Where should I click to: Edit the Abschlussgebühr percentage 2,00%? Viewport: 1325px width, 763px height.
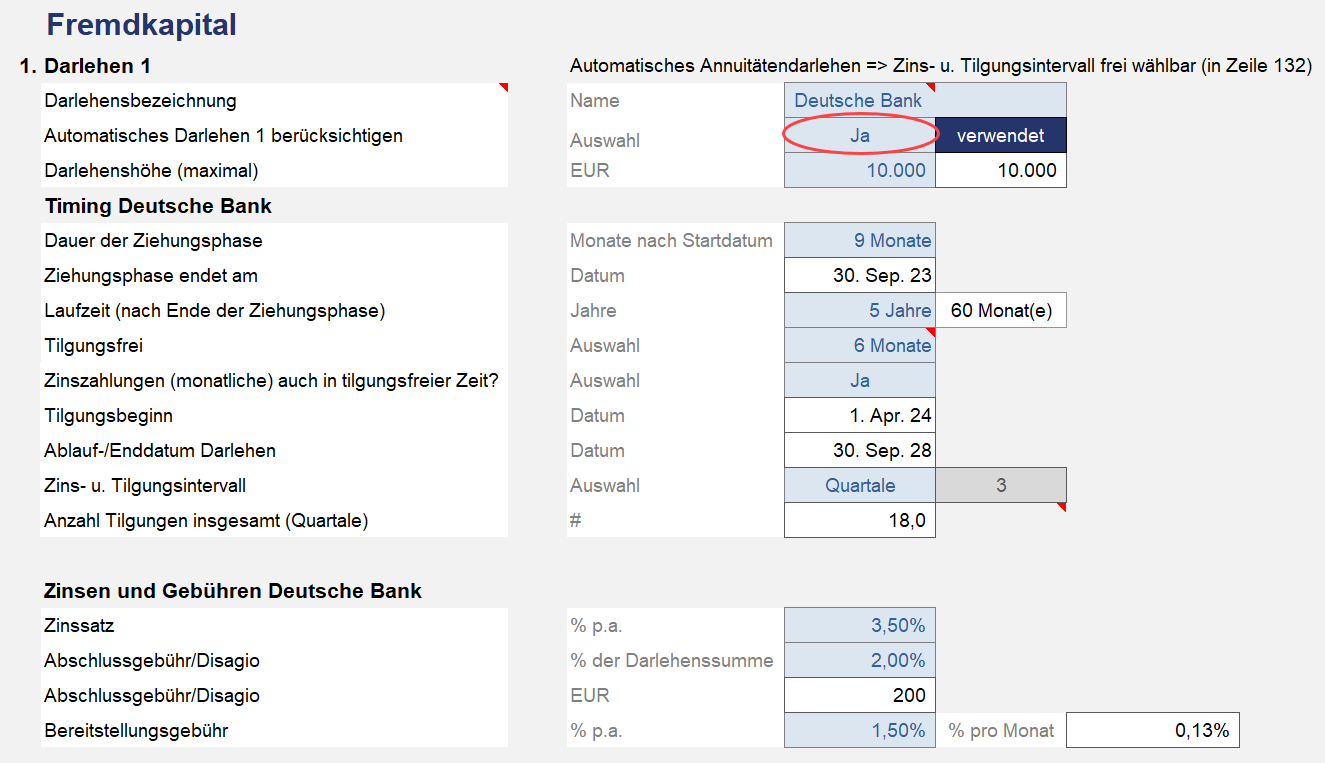pyautogui.click(x=860, y=660)
